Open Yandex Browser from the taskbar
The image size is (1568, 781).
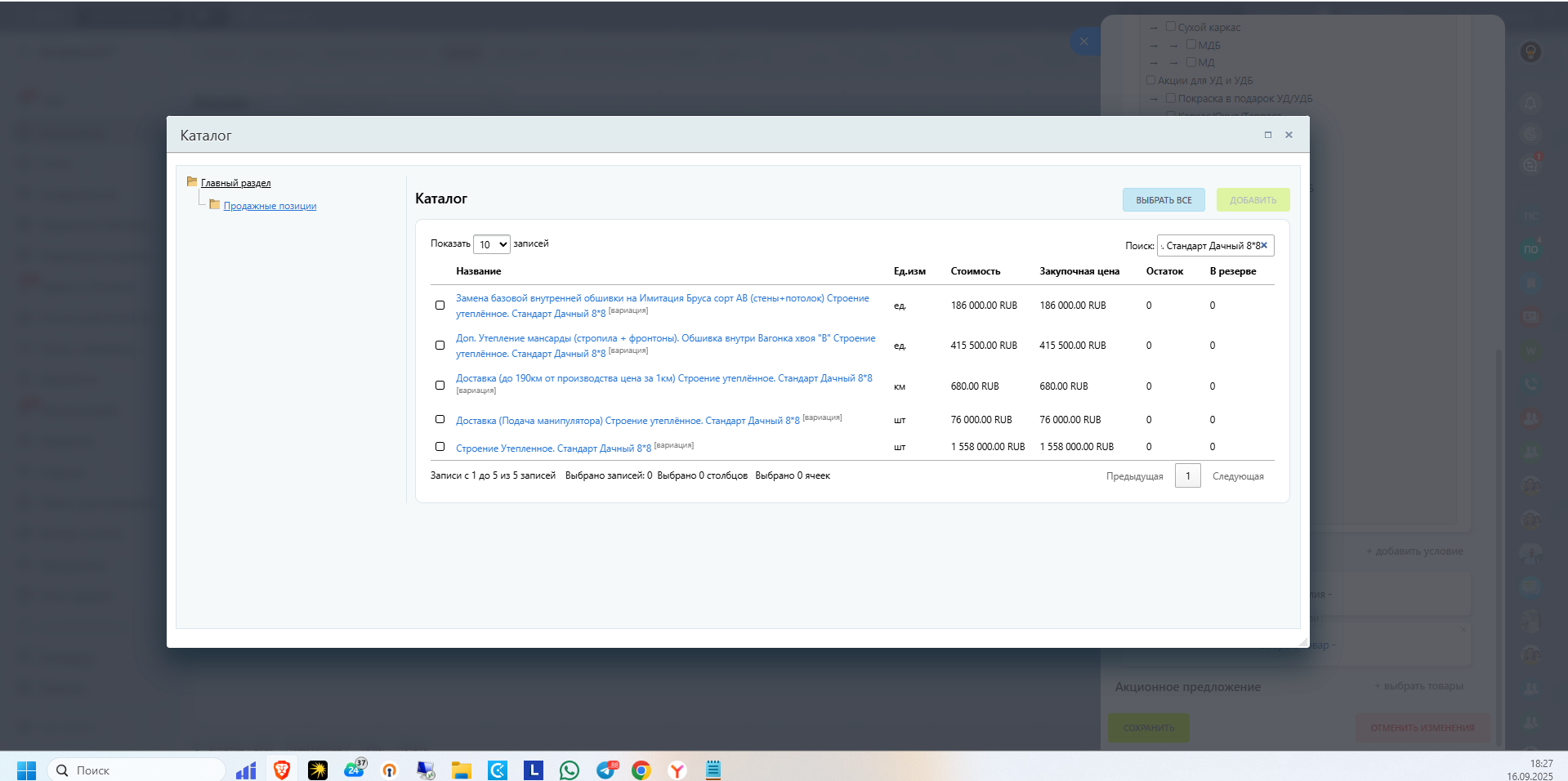pos(677,770)
